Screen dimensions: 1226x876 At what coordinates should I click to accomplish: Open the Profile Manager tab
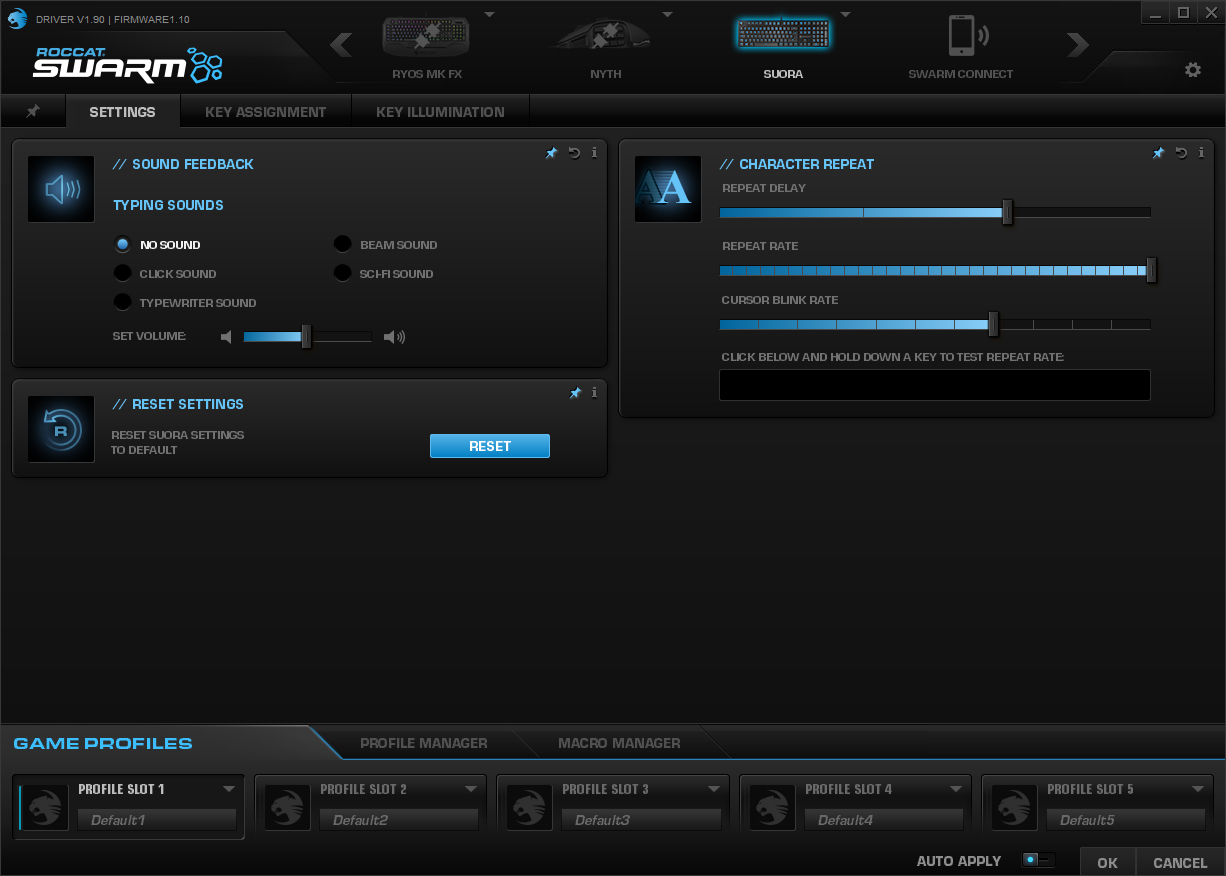tap(424, 743)
